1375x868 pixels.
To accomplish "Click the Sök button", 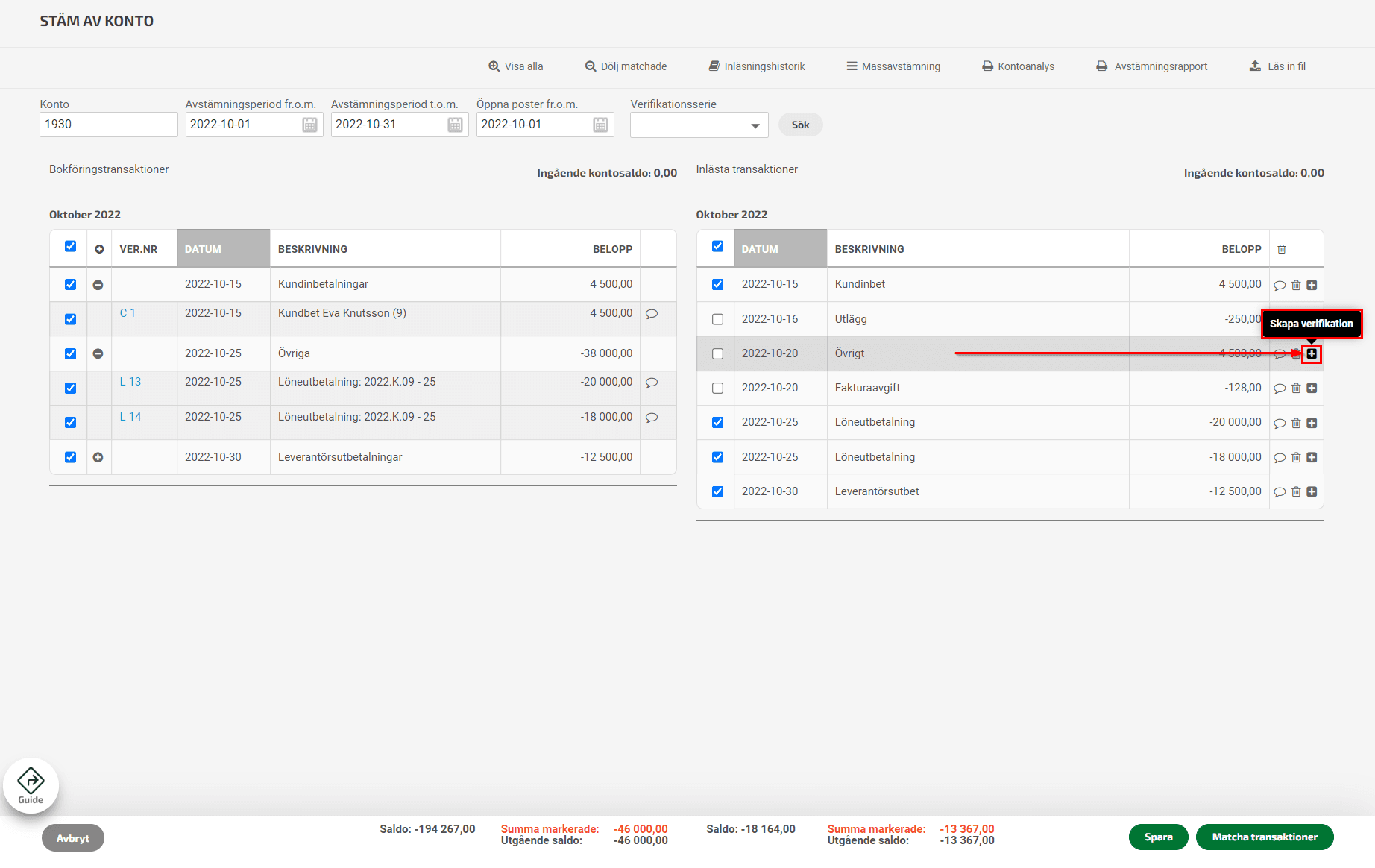I will 800,125.
